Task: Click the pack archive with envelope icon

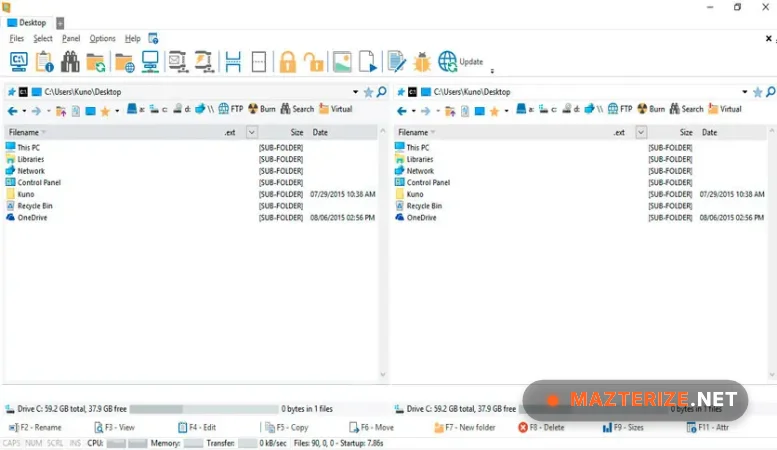Action: coord(177,62)
